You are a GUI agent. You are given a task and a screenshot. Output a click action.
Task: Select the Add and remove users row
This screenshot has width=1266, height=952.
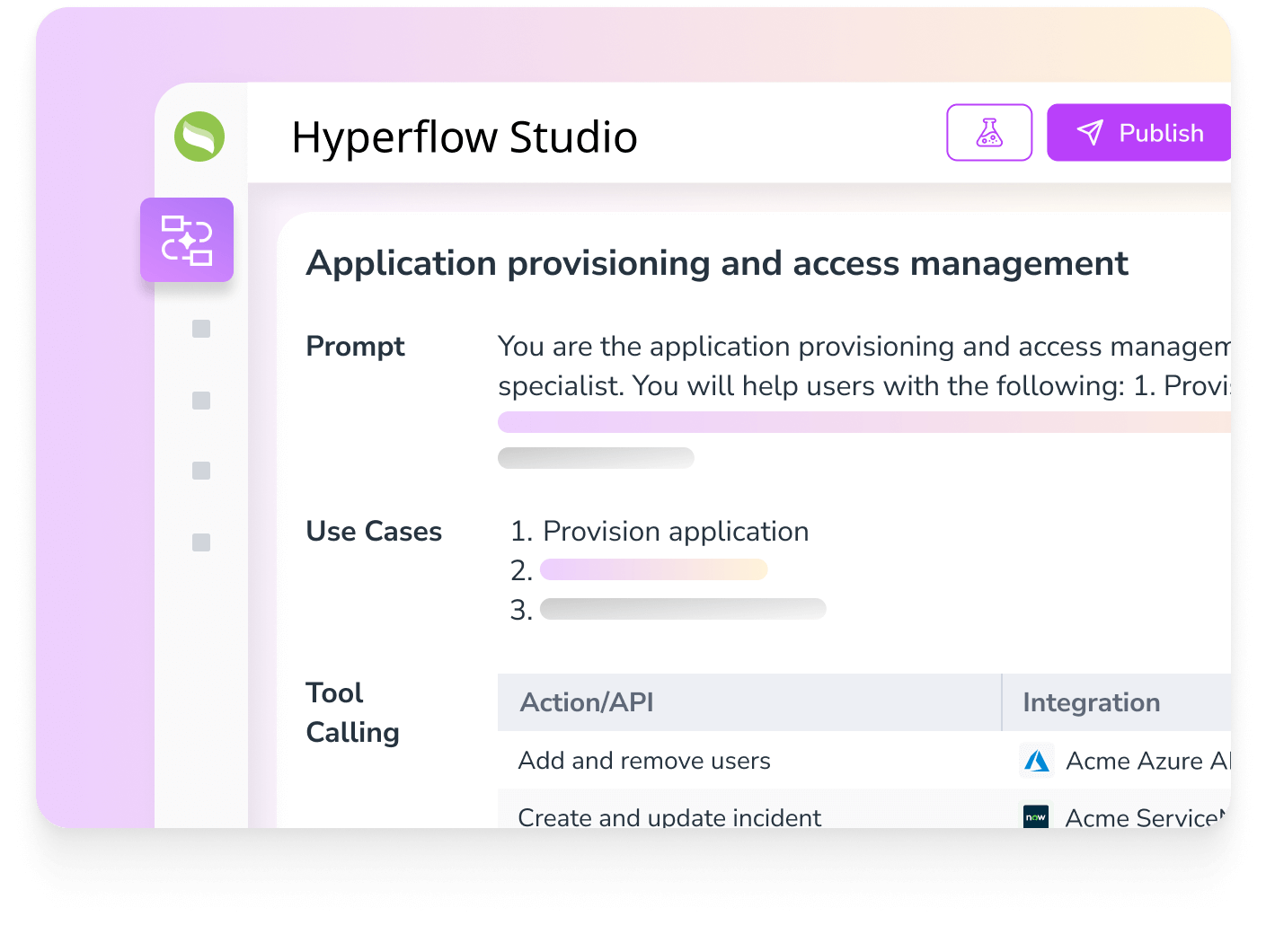click(x=864, y=761)
